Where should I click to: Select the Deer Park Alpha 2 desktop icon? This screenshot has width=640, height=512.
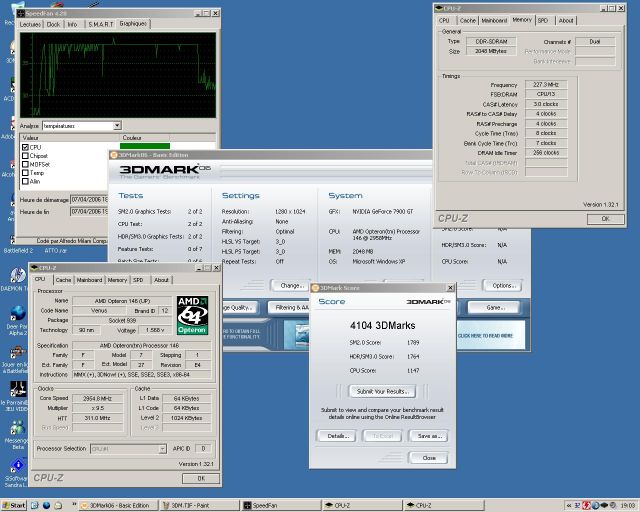(17, 321)
